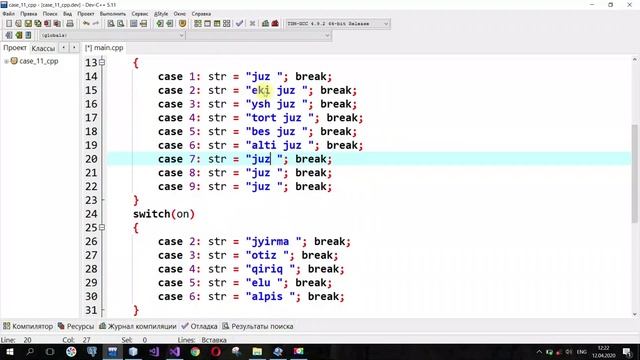Start debugging with the checkmark icon
This screenshot has height=360, width=640.
pos(240,24)
